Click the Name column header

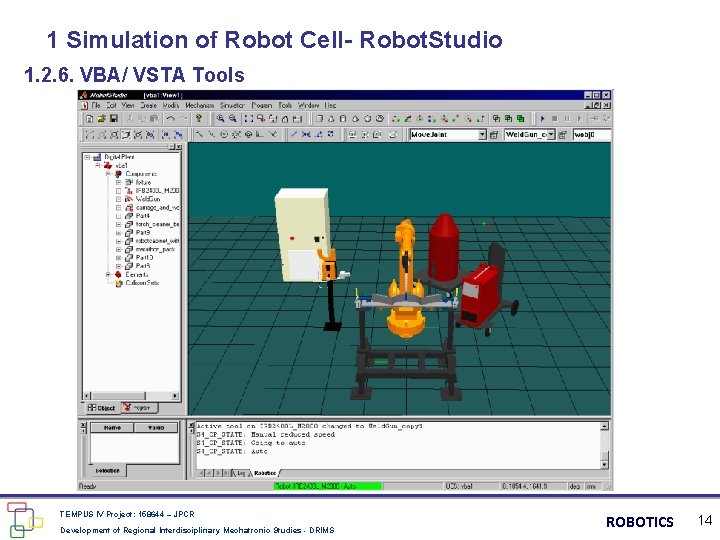pyautogui.click(x=112, y=428)
